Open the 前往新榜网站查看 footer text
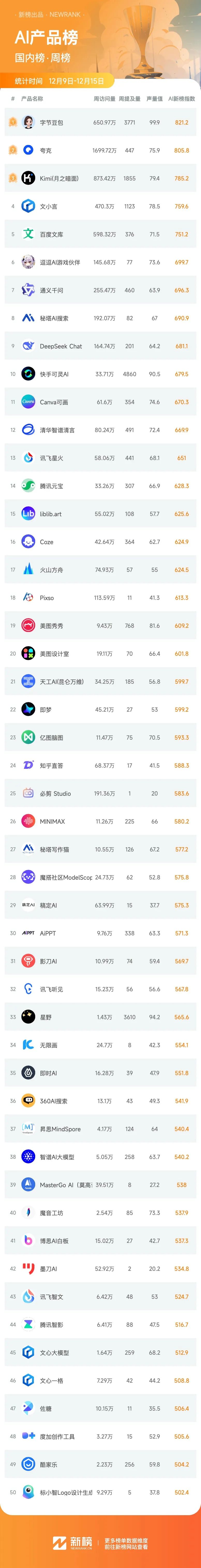201x1568 pixels. click(126, 1542)
